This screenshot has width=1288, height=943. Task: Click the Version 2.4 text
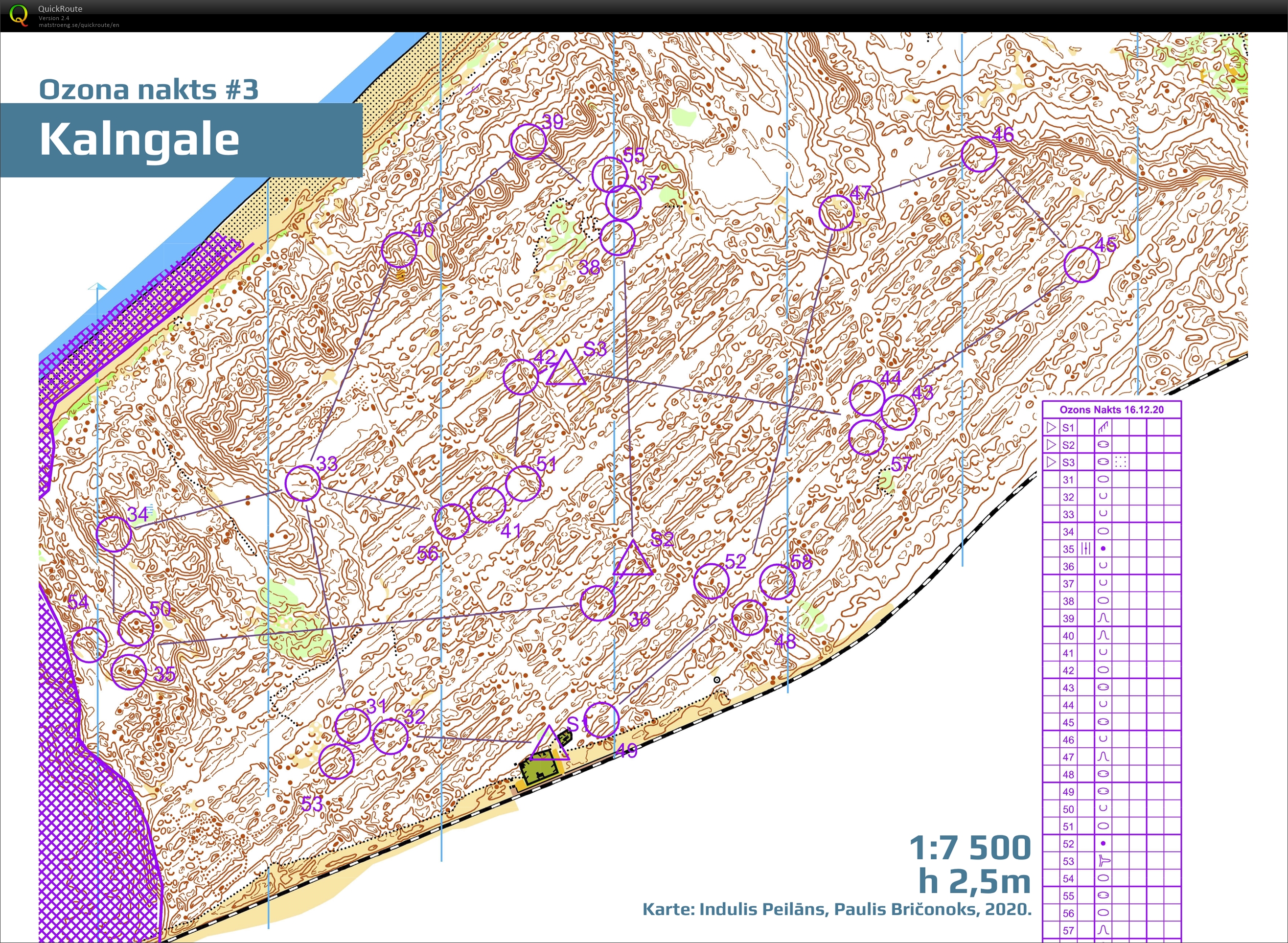(54, 18)
